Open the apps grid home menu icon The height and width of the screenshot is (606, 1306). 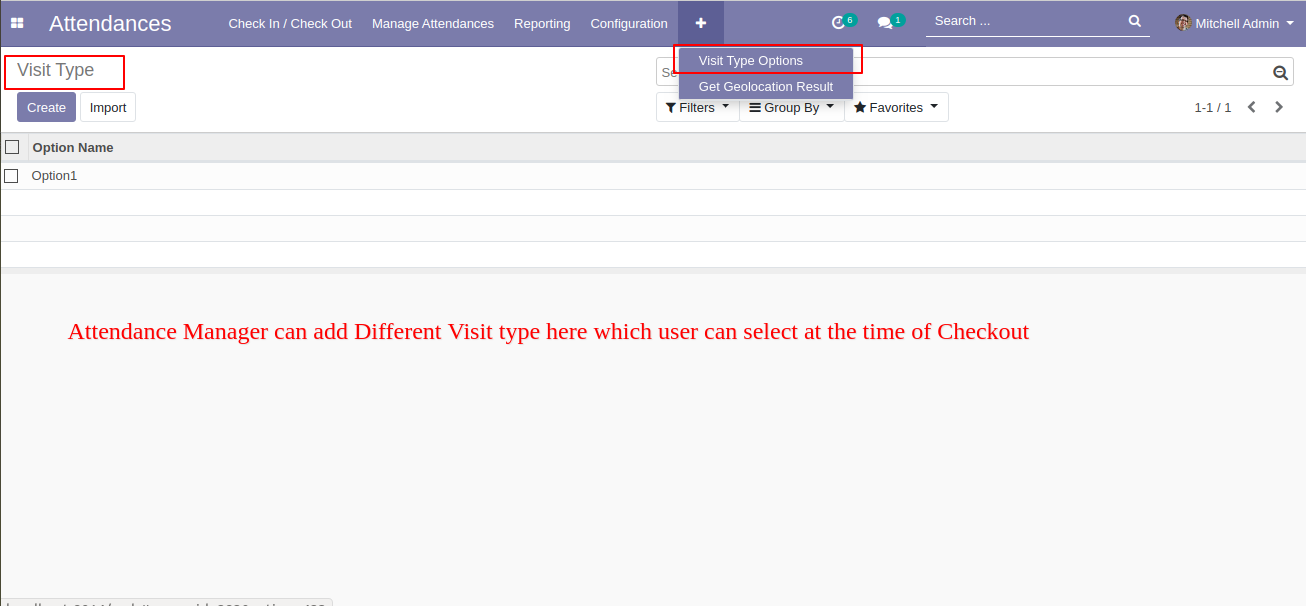(17, 23)
